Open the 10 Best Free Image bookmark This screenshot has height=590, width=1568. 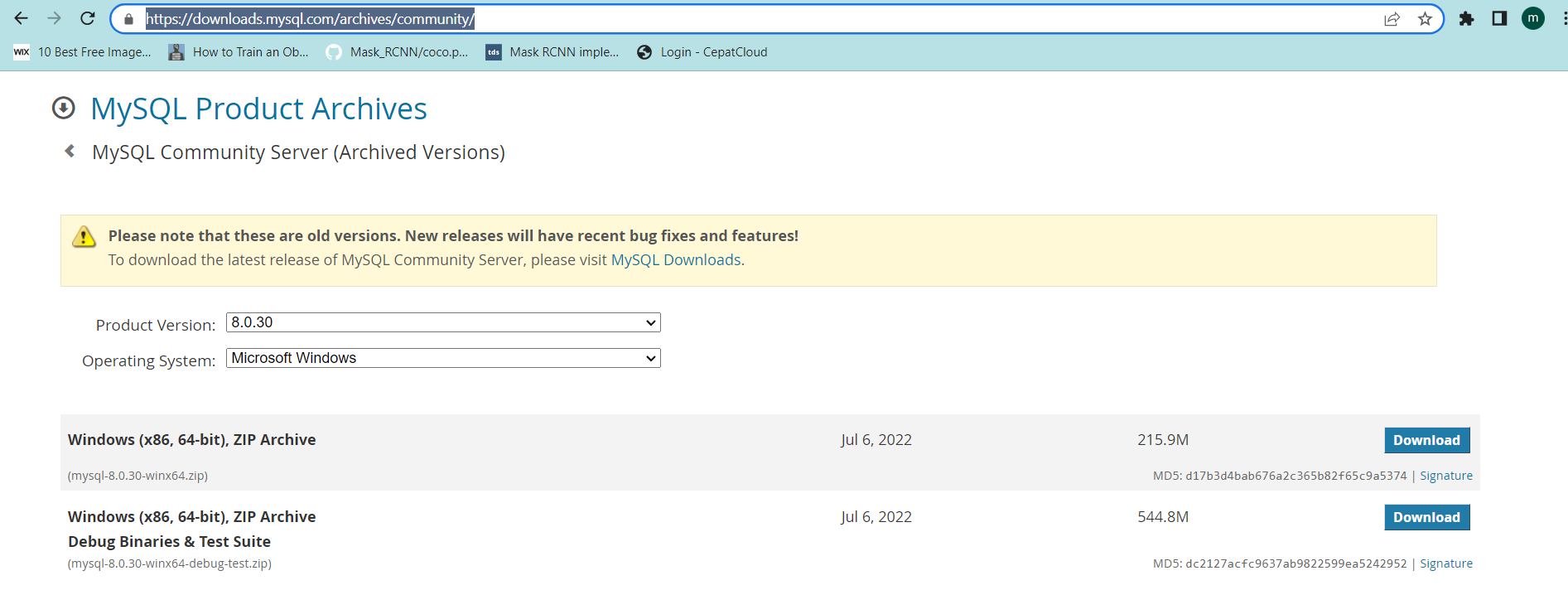tap(83, 52)
